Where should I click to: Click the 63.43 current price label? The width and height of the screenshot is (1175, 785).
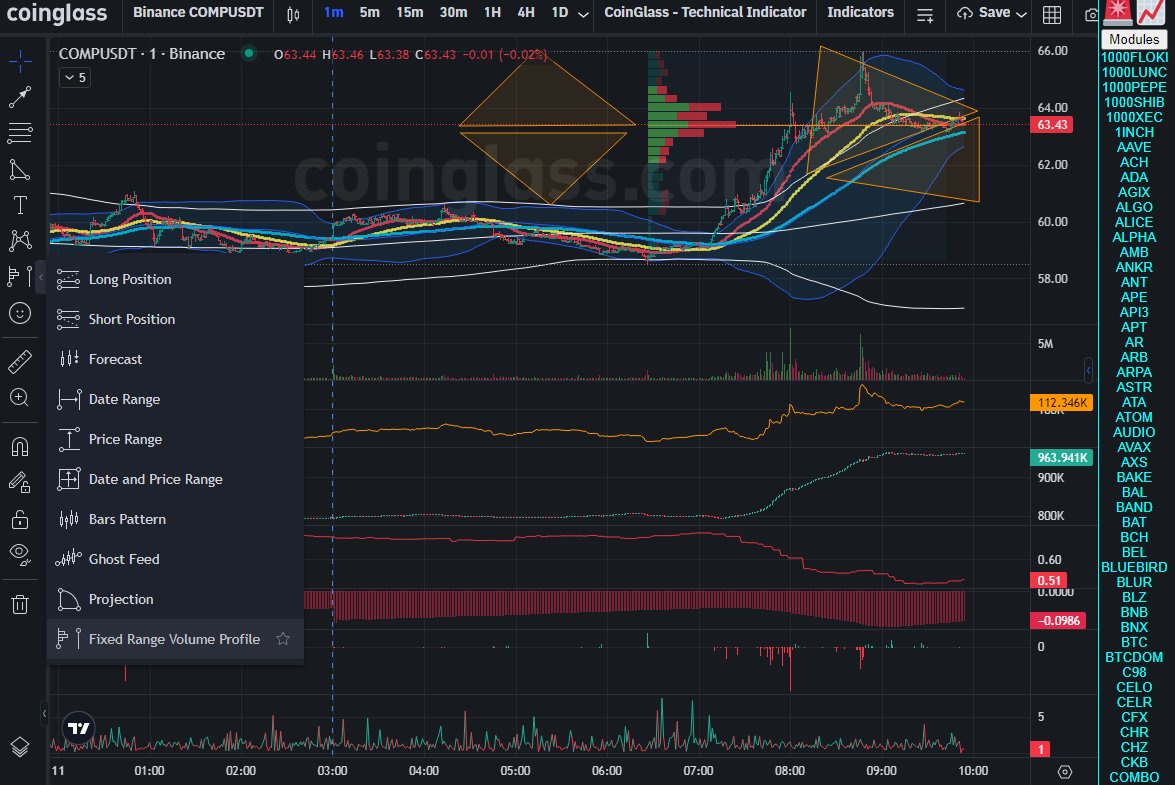pos(1051,124)
